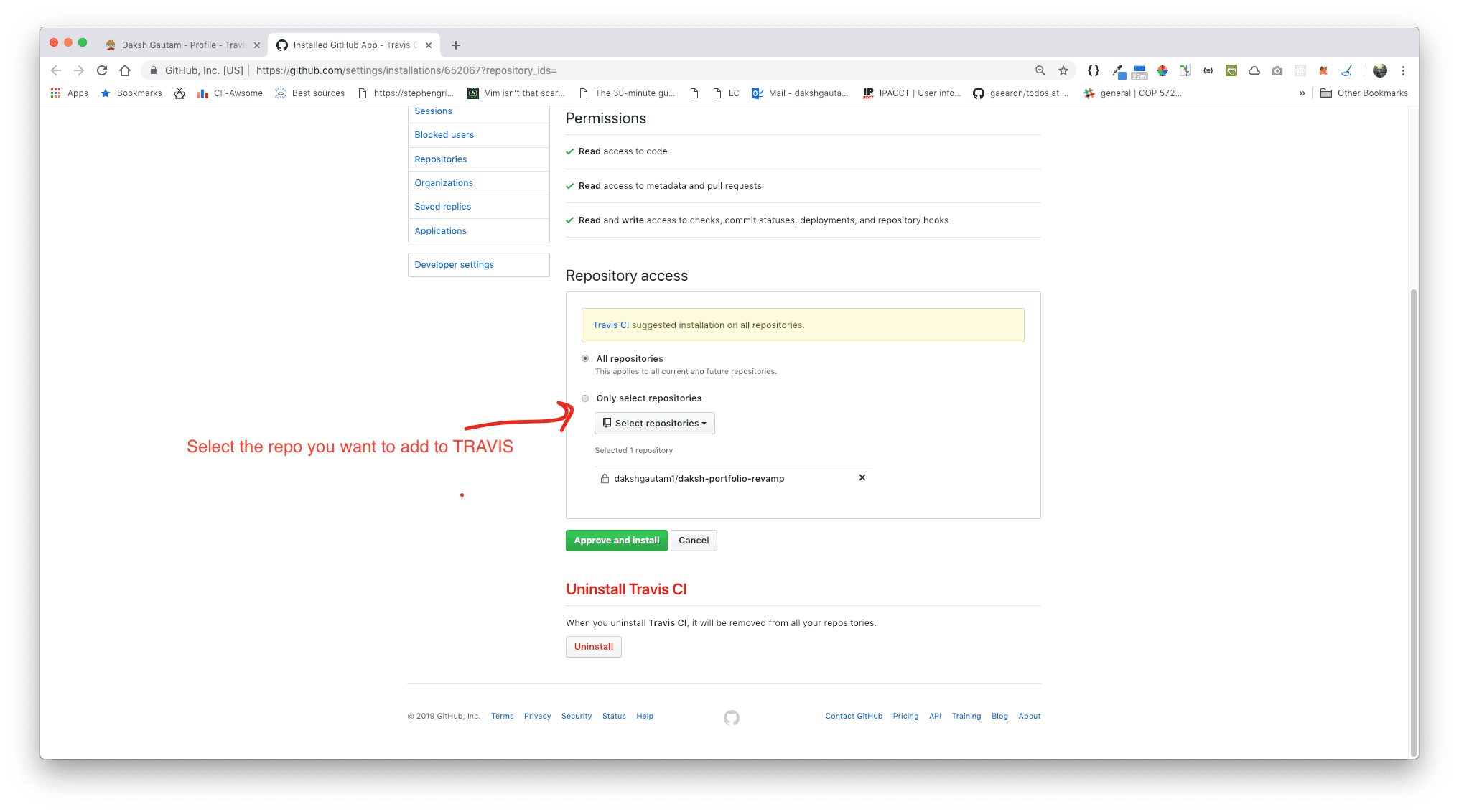Switch to the Daksh Gautam Profile tab
1459x812 pixels.
pos(182,45)
